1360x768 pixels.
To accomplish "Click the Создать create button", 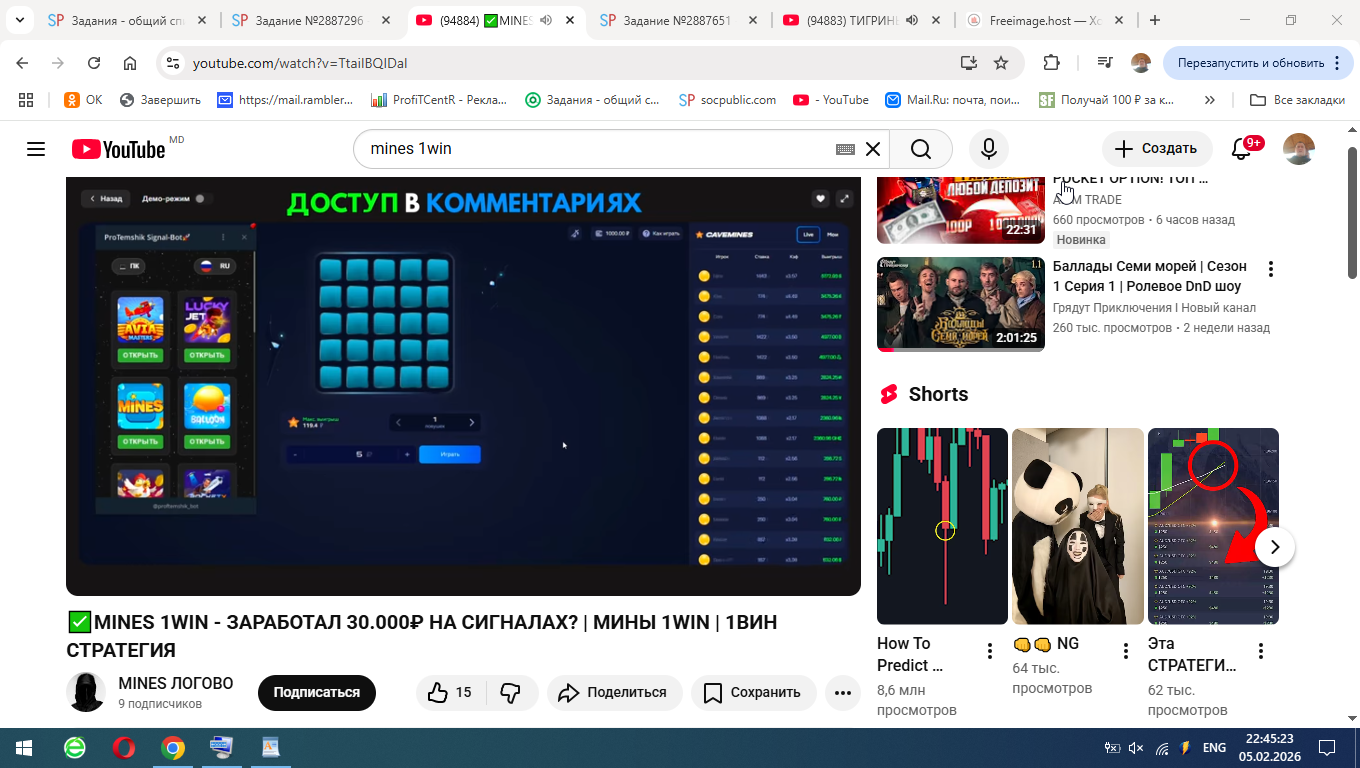I will pyautogui.click(x=1157, y=149).
